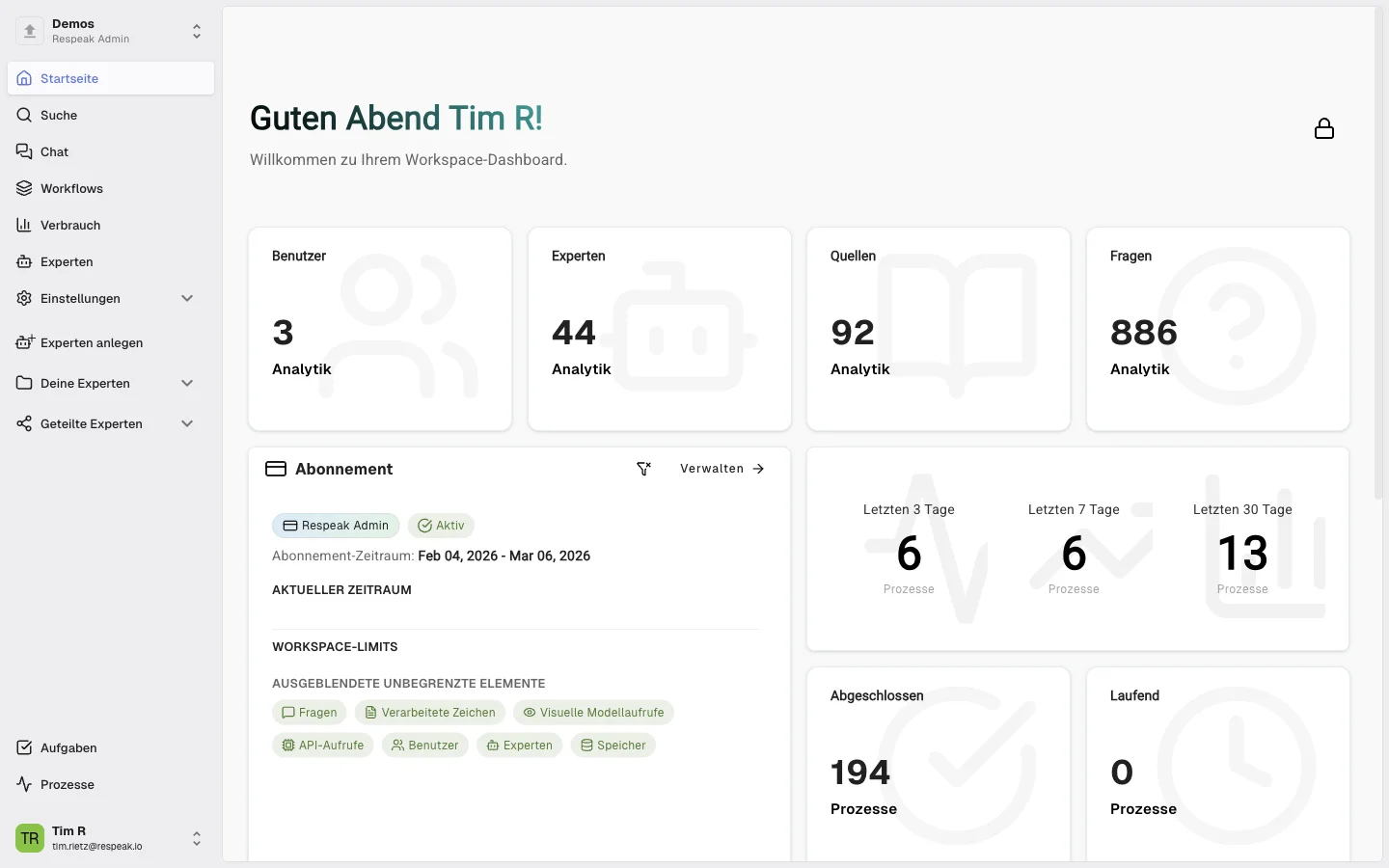Open the Chat section via its bubble icon
1389x868 pixels.
24,151
